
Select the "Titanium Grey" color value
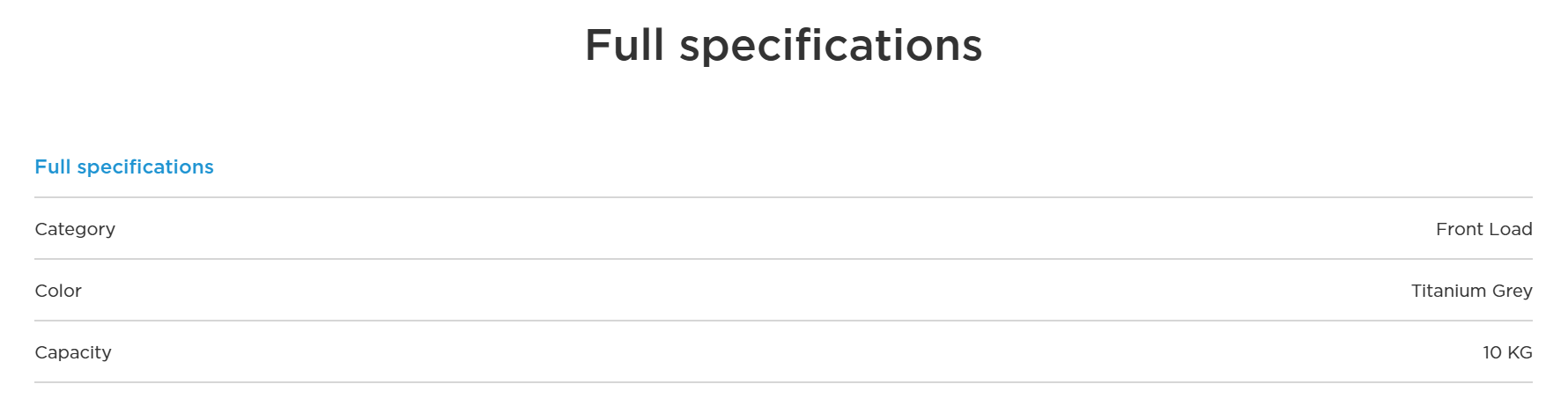(x=1471, y=291)
